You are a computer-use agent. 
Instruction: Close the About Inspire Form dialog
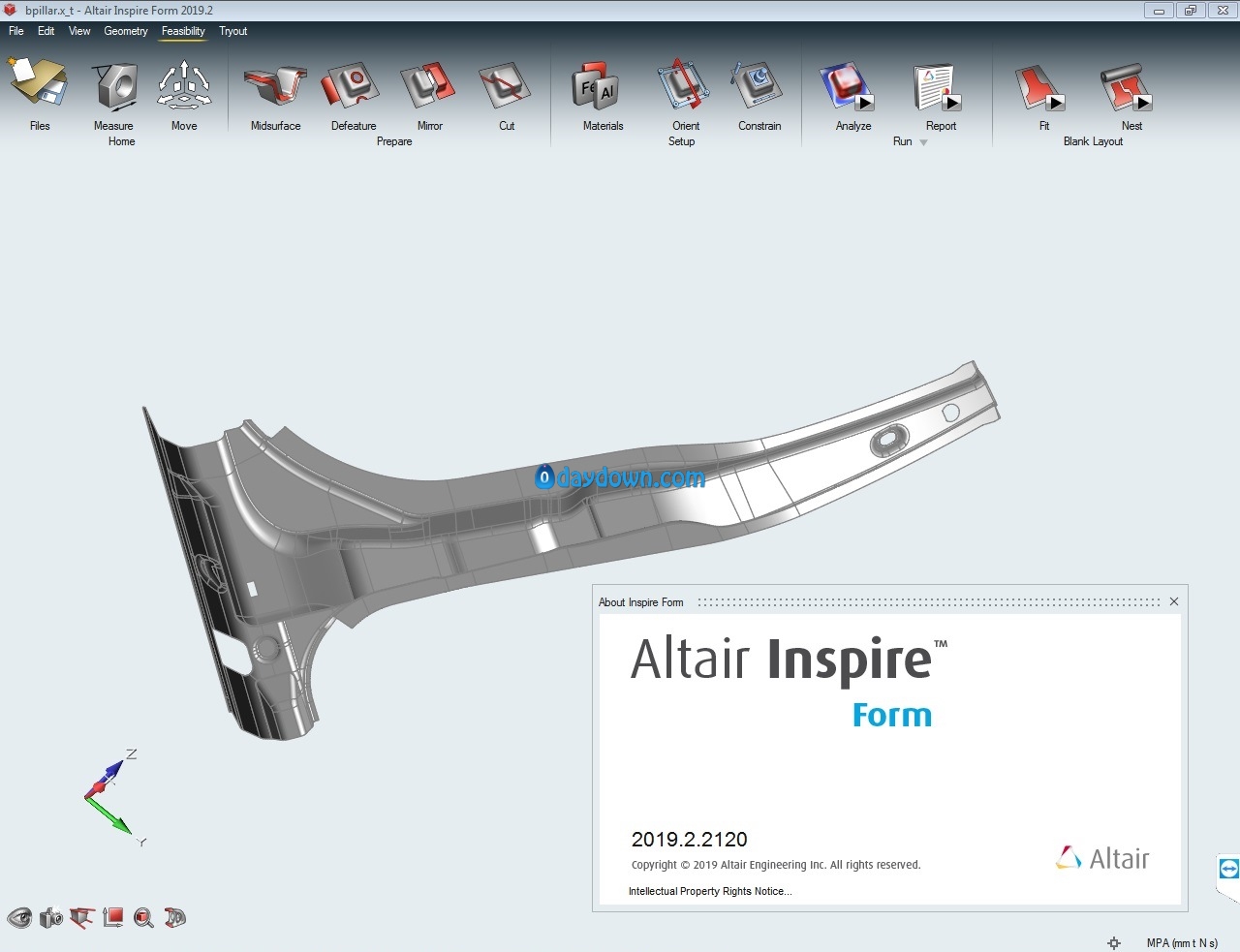[1174, 601]
